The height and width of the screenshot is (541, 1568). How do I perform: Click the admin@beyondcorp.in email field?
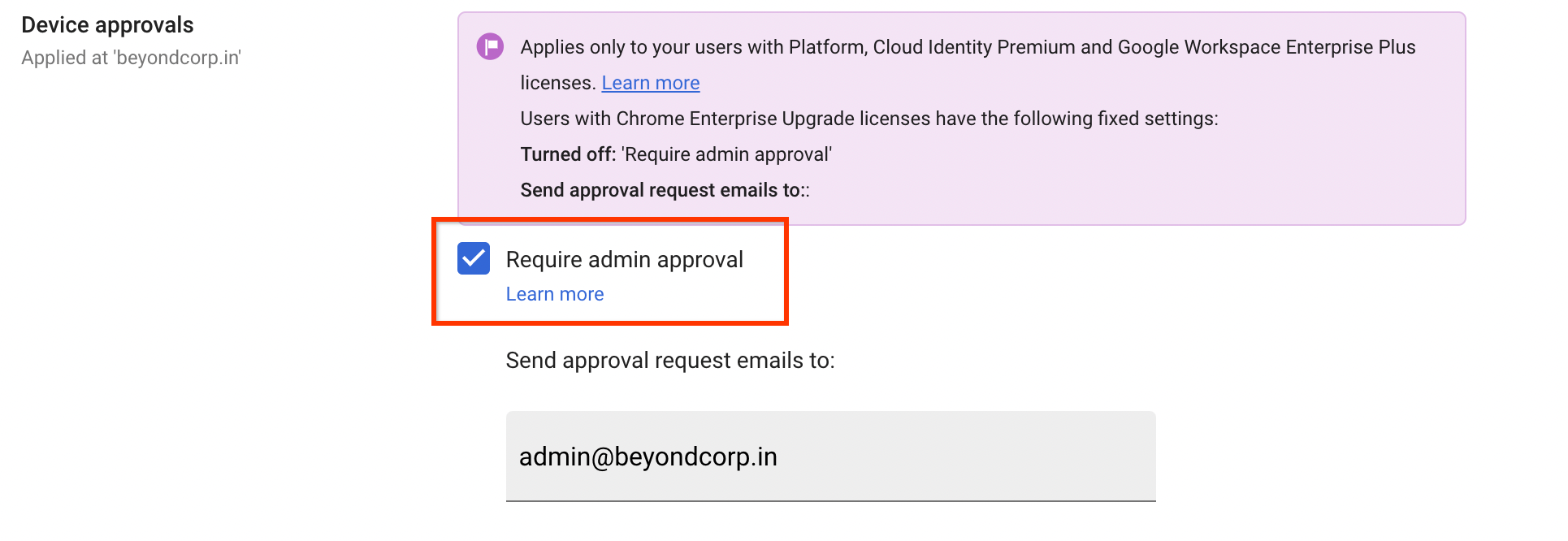point(830,457)
